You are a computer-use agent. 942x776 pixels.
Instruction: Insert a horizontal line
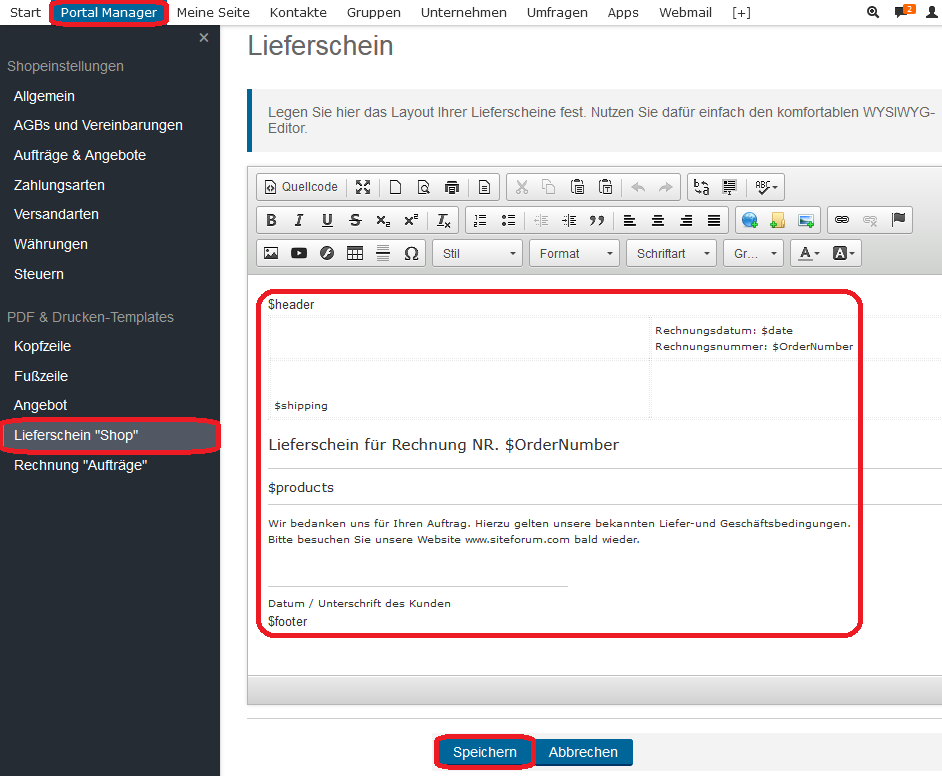383,253
